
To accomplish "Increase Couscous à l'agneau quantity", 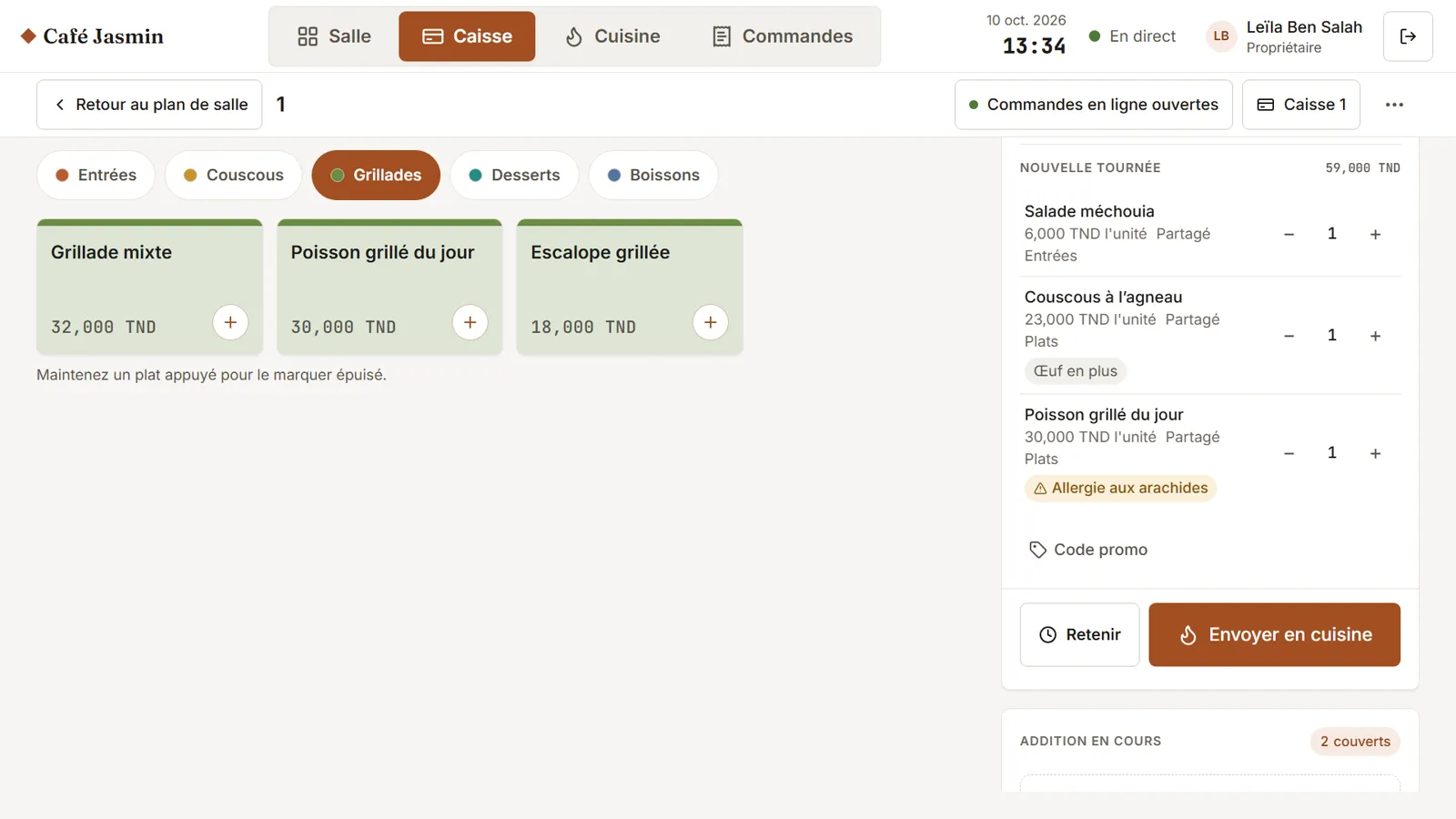I will (x=1375, y=336).
